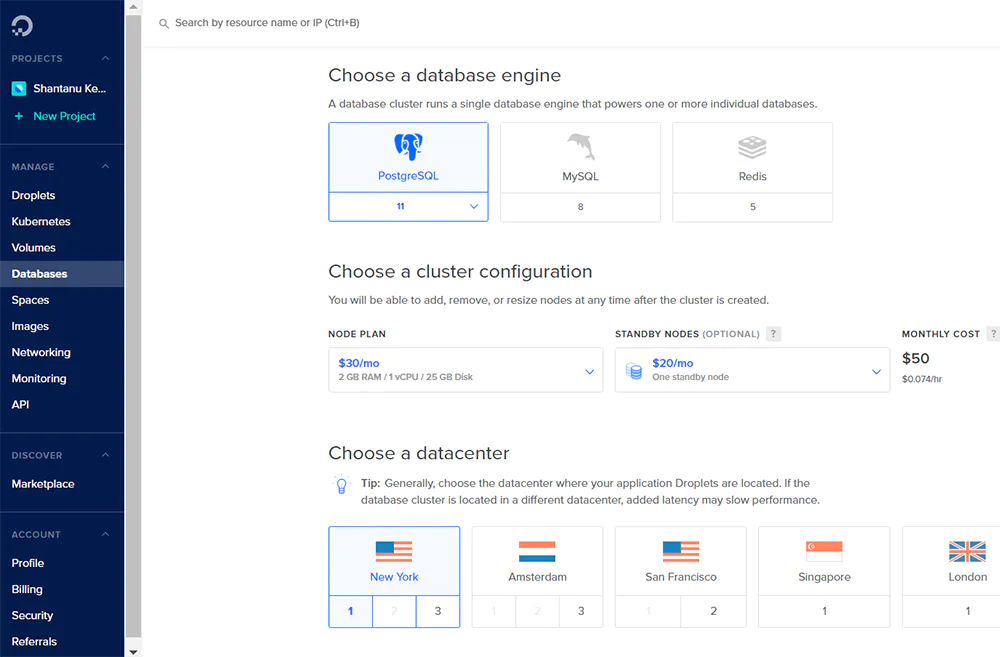Image resolution: width=1000 pixels, height=657 pixels.
Task: Select New York datacenter 3
Action: [x=437, y=611]
